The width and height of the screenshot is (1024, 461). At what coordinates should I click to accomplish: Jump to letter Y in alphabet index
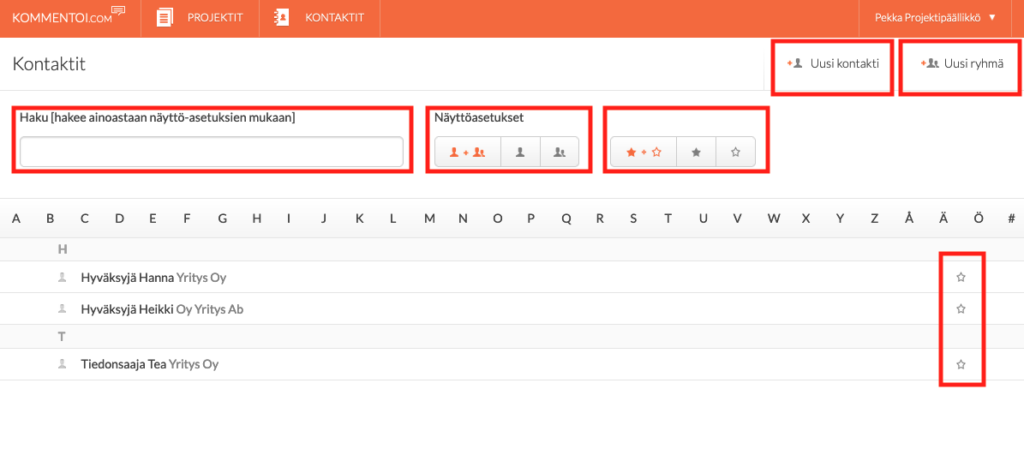(x=840, y=219)
